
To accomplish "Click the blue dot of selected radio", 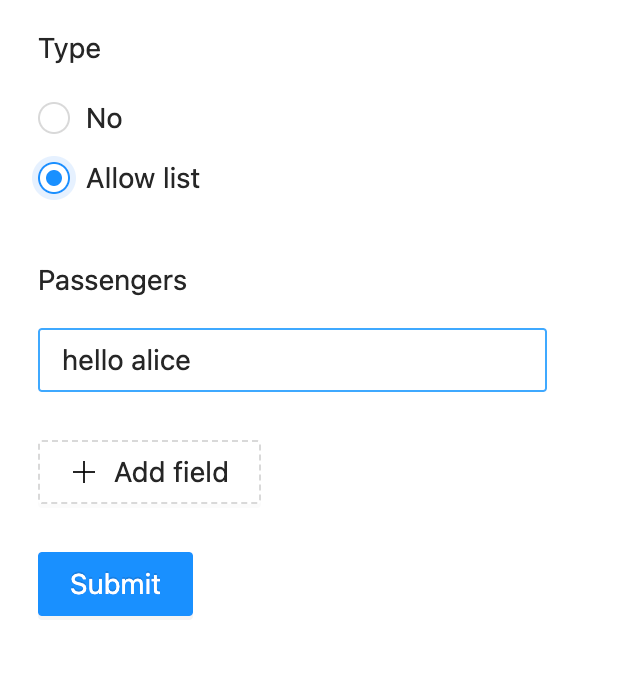I will click(54, 178).
